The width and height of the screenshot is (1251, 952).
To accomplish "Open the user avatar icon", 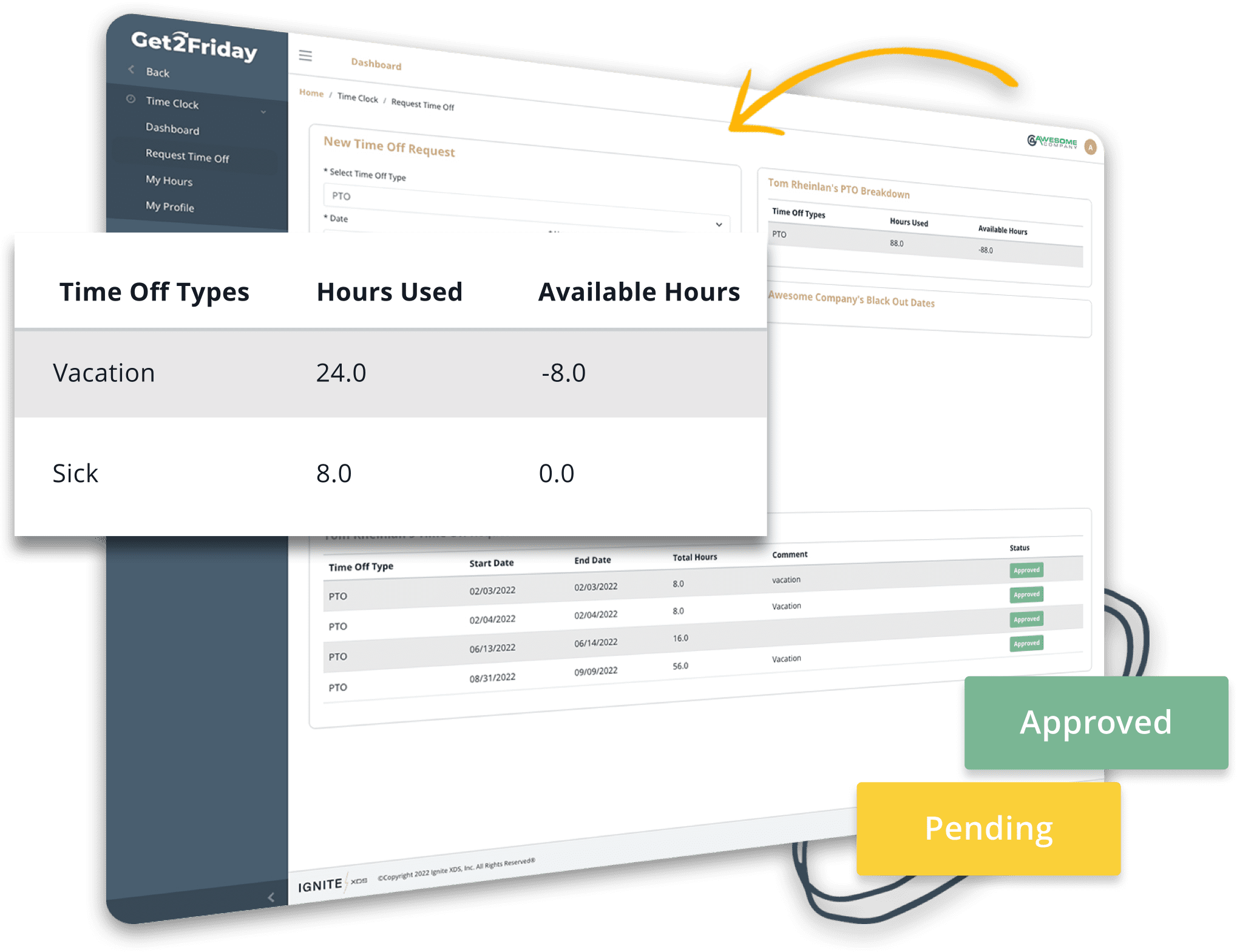I will click(1090, 148).
